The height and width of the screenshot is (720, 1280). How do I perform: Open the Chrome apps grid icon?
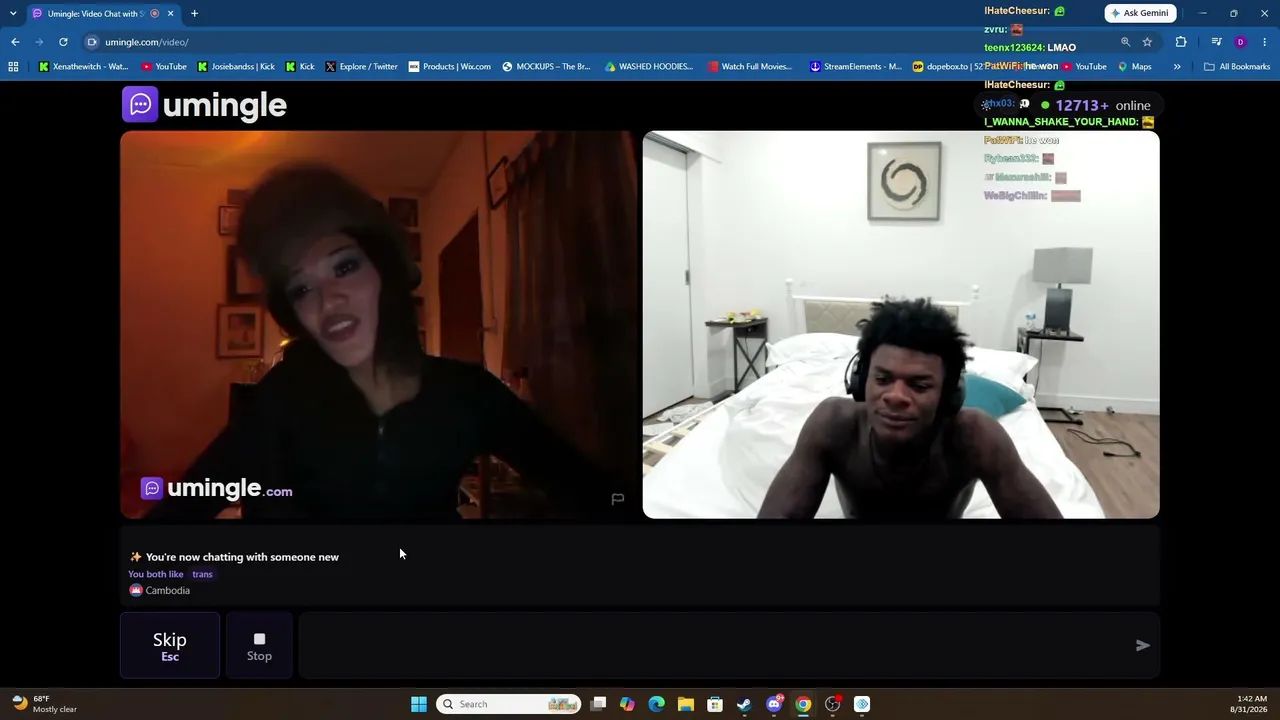(x=13, y=67)
